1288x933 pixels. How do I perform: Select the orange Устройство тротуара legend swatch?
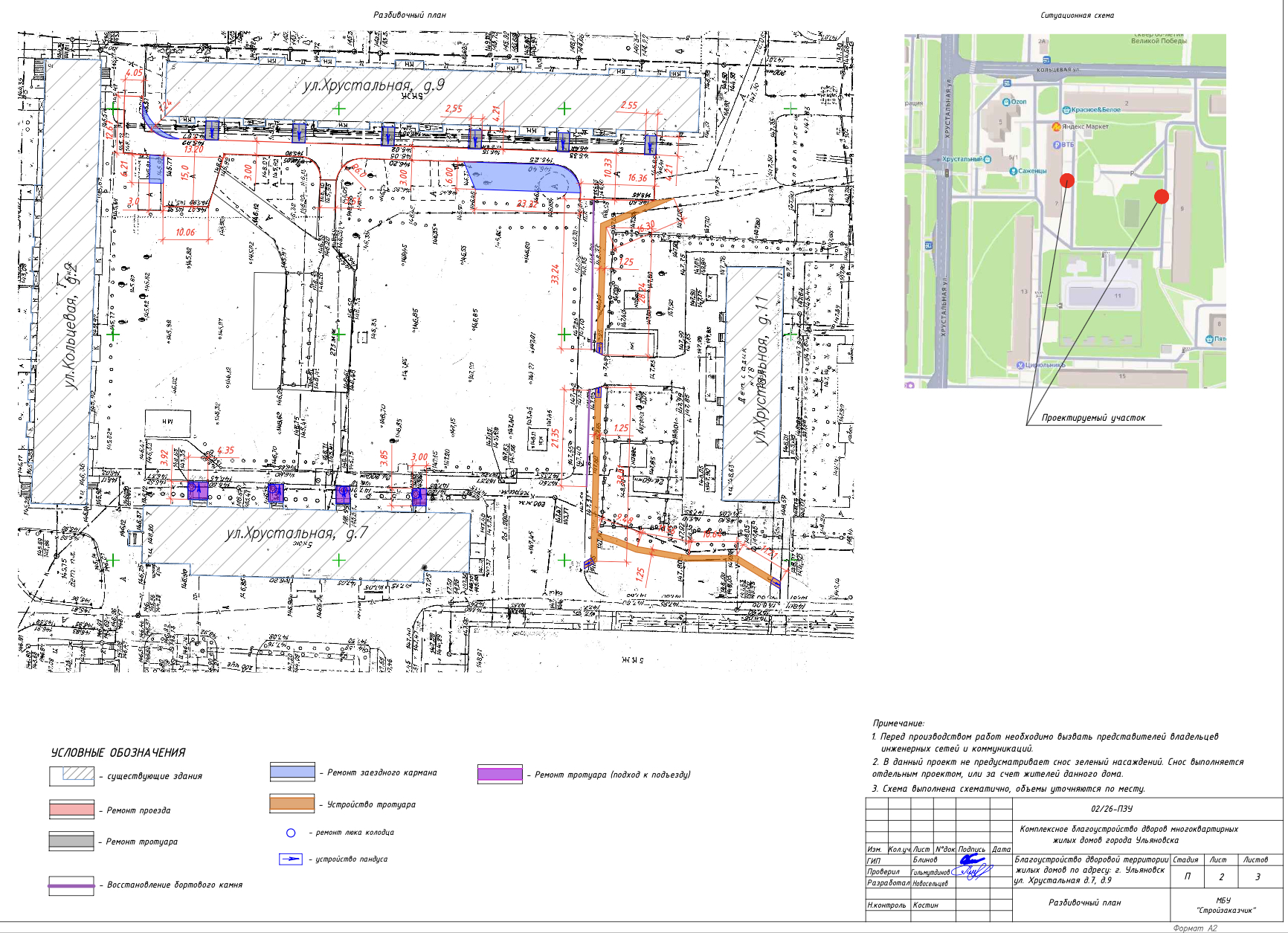point(292,804)
